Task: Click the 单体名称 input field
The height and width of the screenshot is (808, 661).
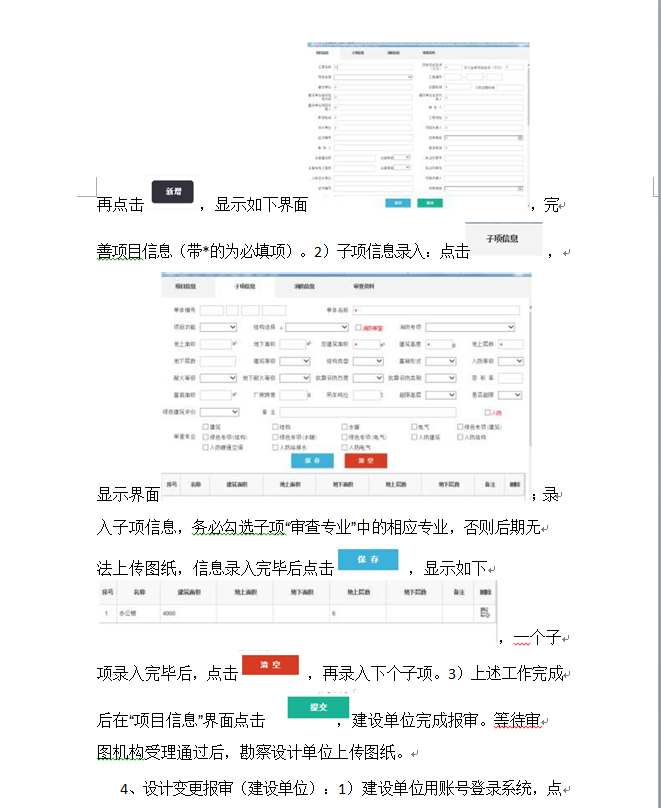Action: [x=435, y=310]
